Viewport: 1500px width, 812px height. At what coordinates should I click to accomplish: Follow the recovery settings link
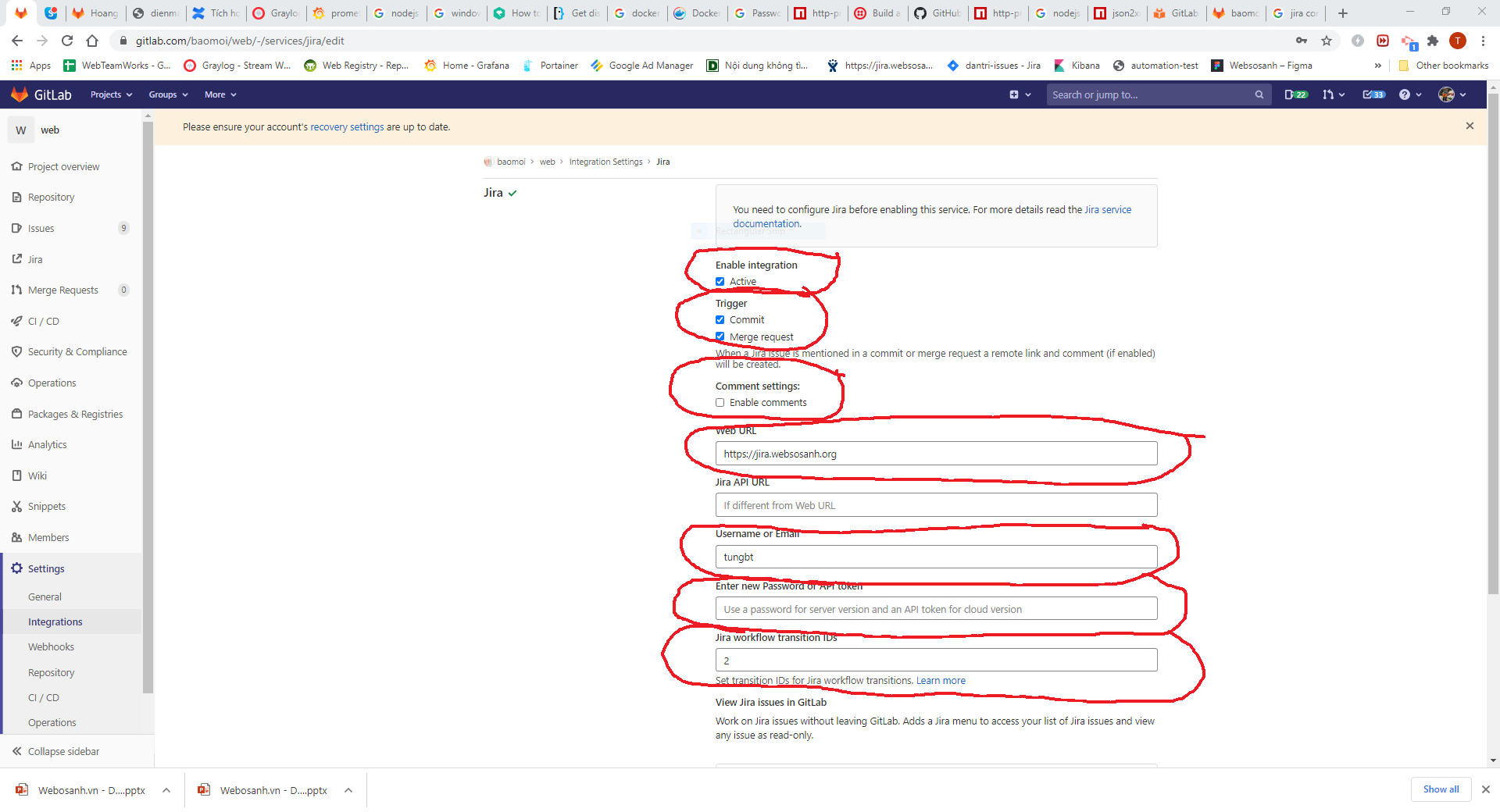pos(347,127)
